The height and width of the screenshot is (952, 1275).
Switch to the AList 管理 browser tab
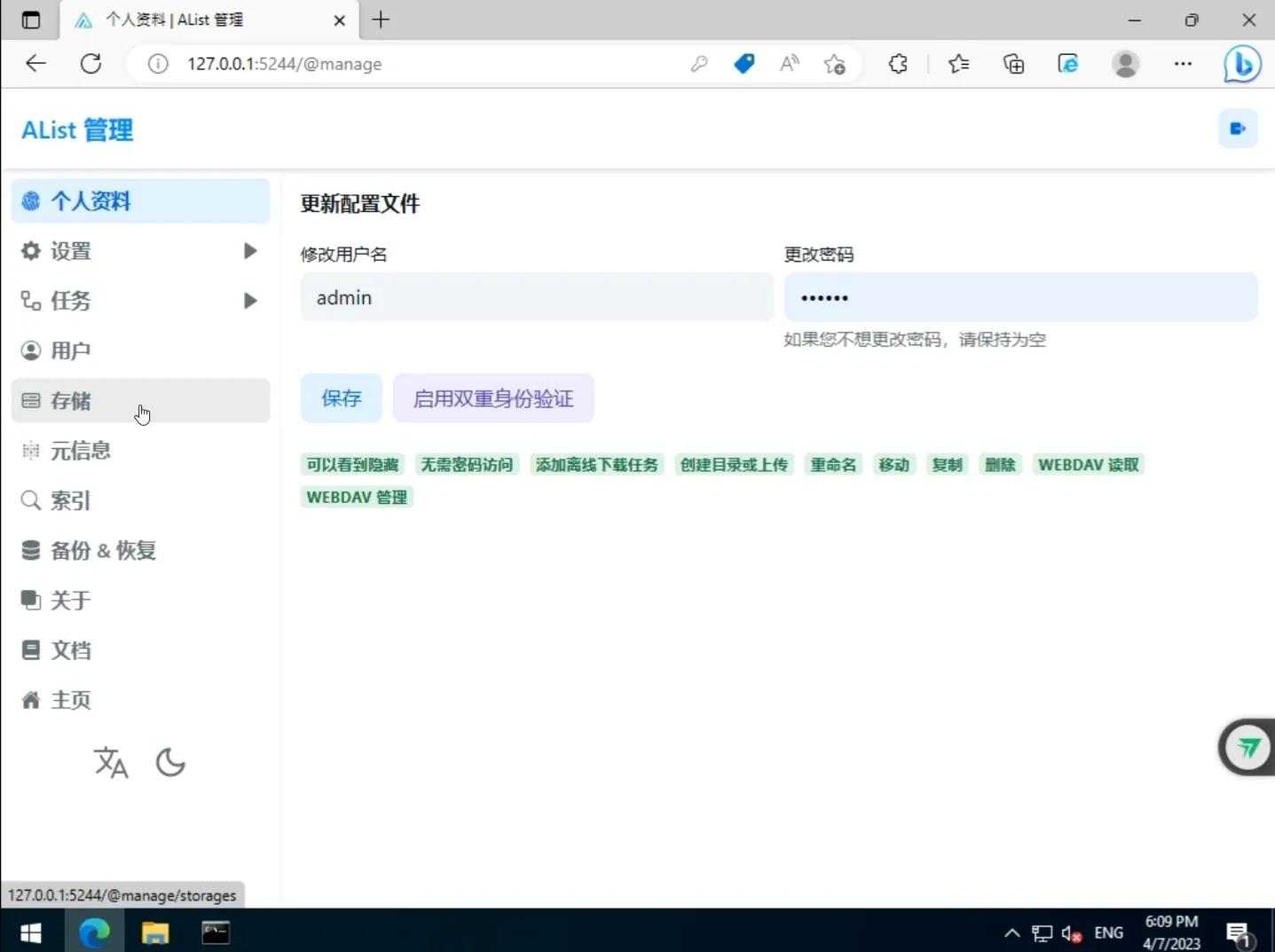point(186,20)
